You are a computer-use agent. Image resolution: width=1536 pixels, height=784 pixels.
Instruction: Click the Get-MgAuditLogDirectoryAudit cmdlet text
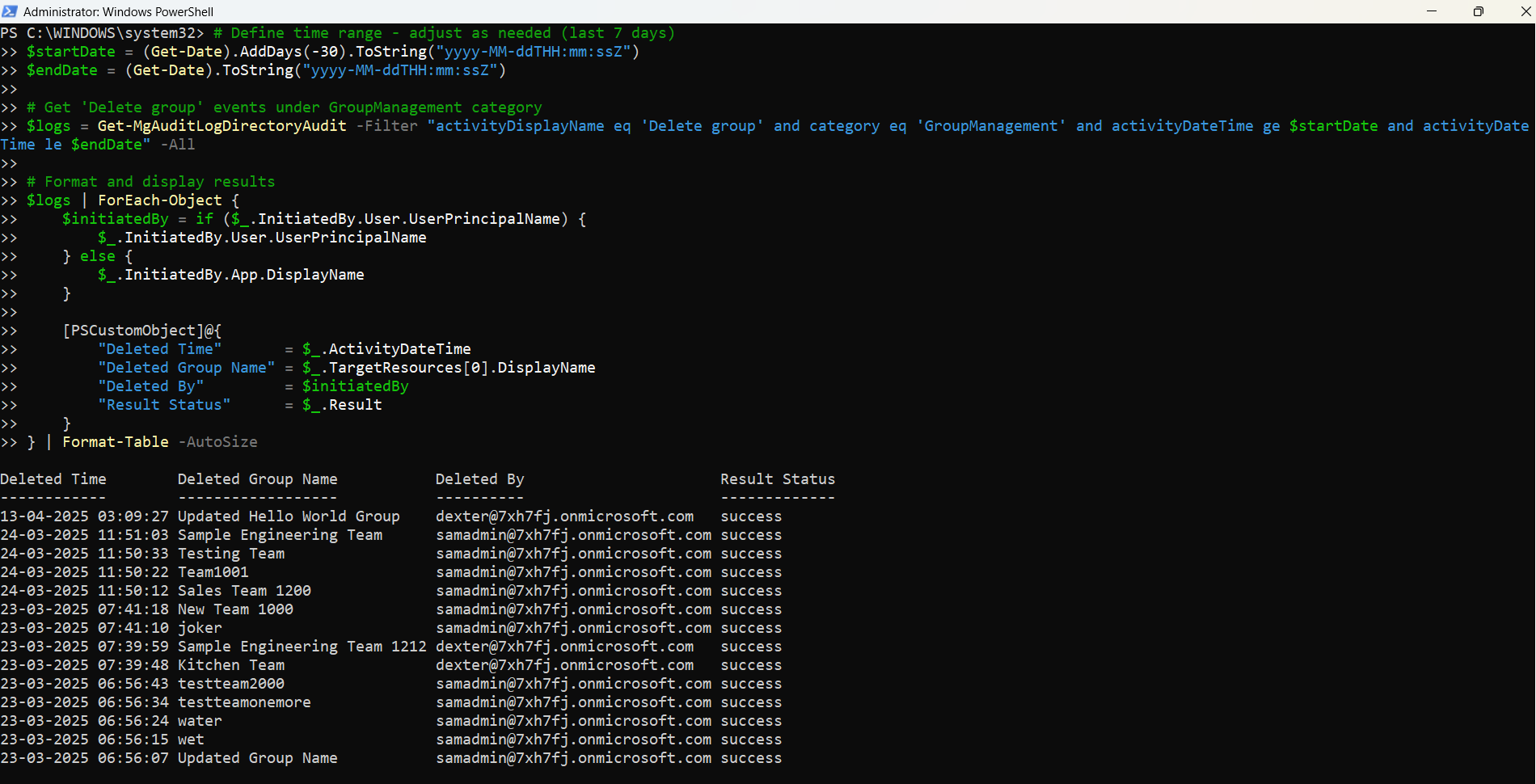click(222, 126)
